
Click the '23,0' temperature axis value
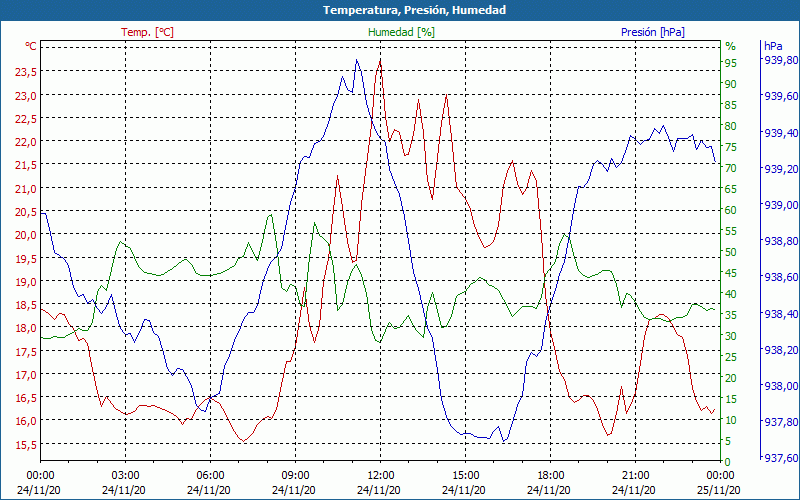[26, 95]
